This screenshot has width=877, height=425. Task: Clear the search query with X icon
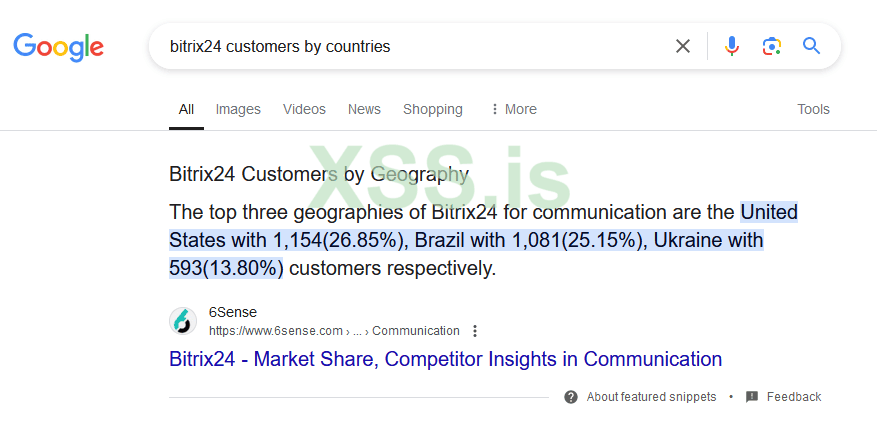[x=683, y=46]
